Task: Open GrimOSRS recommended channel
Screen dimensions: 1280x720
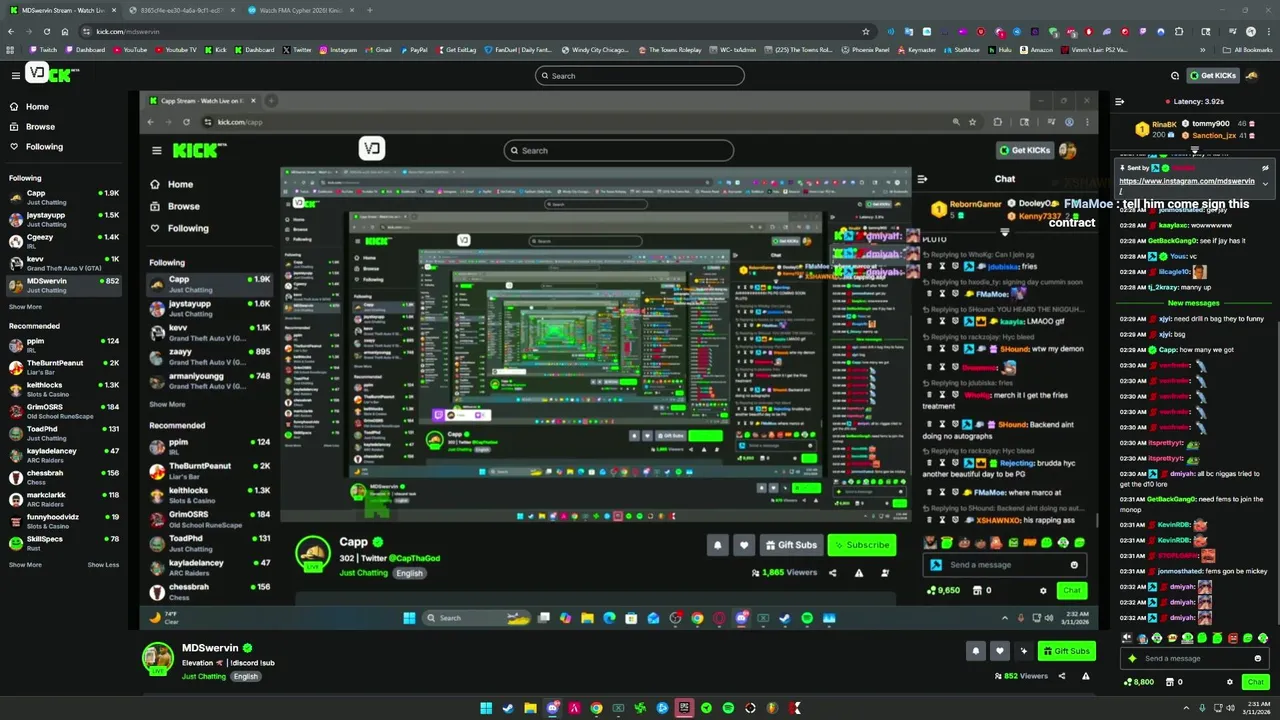Action: click(x=64, y=411)
